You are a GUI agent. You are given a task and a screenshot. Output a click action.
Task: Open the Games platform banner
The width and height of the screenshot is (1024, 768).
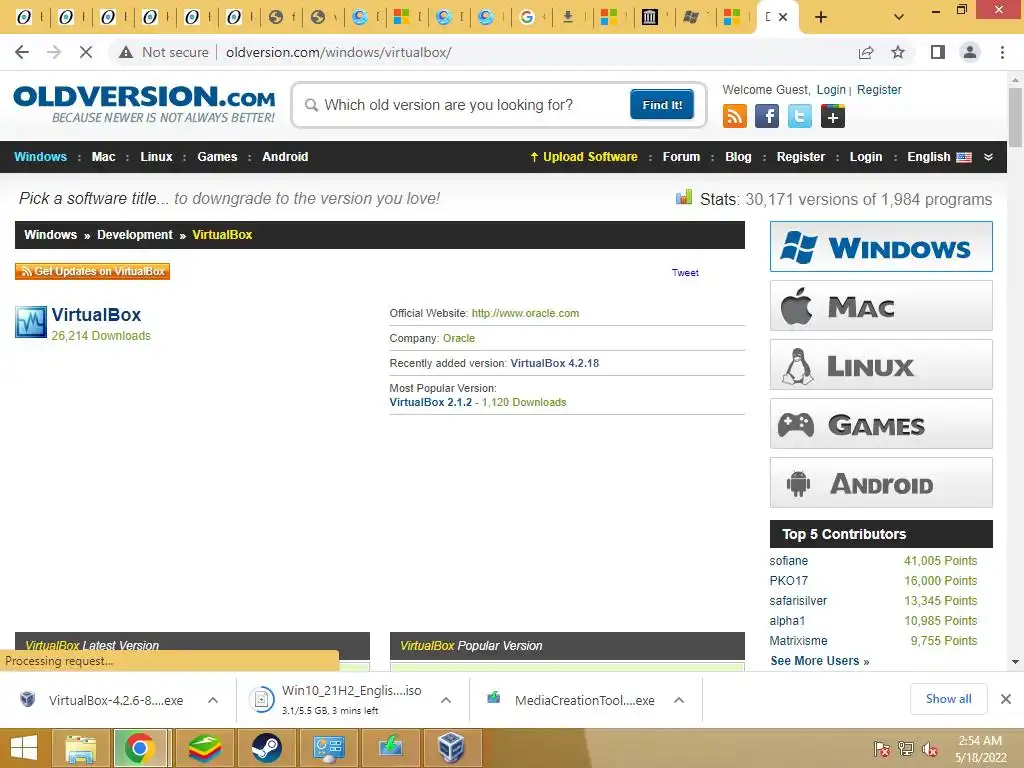point(881,424)
